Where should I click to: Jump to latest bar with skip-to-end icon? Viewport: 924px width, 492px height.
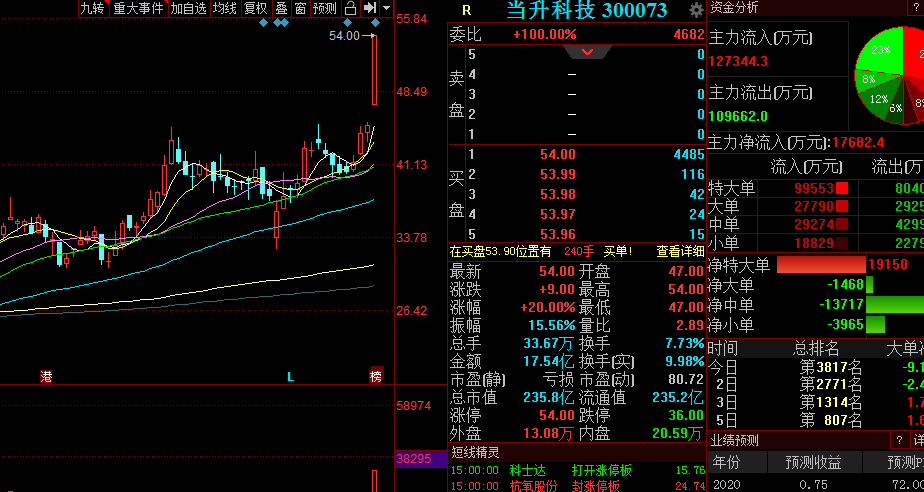(369, 8)
